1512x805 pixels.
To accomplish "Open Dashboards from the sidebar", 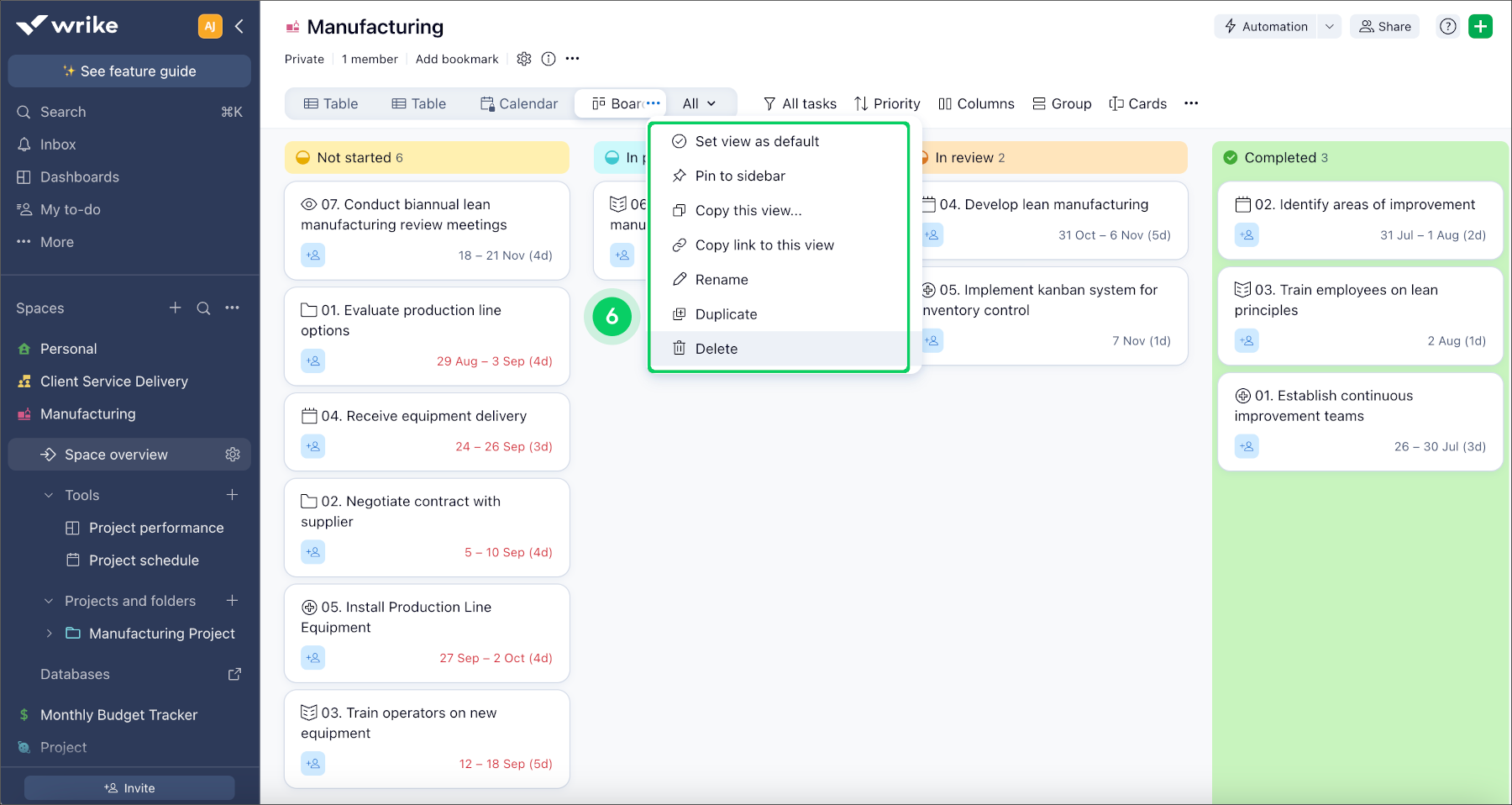I will (79, 176).
